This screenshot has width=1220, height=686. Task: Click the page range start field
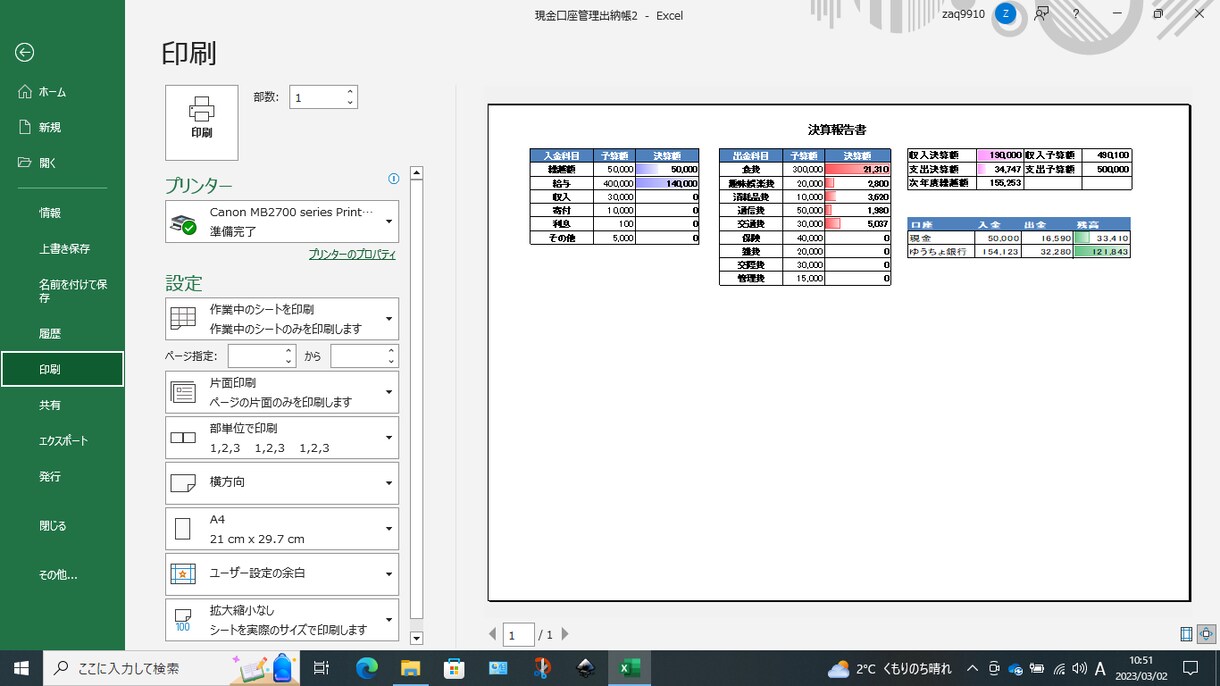pyautogui.click(x=262, y=356)
